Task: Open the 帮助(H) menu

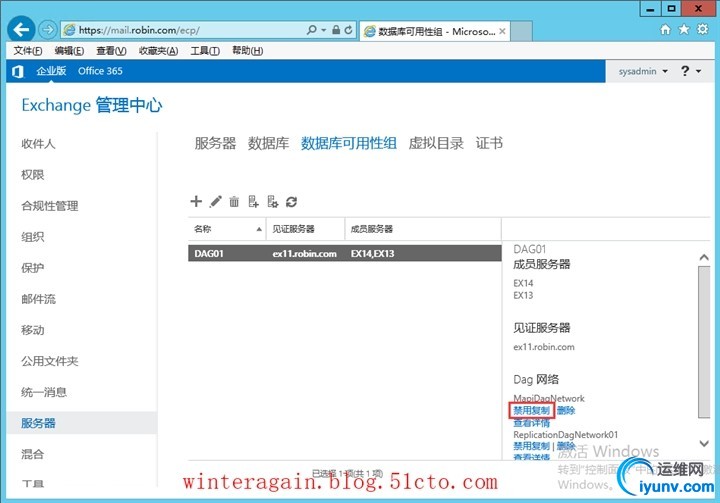Action: click(248, 51)
